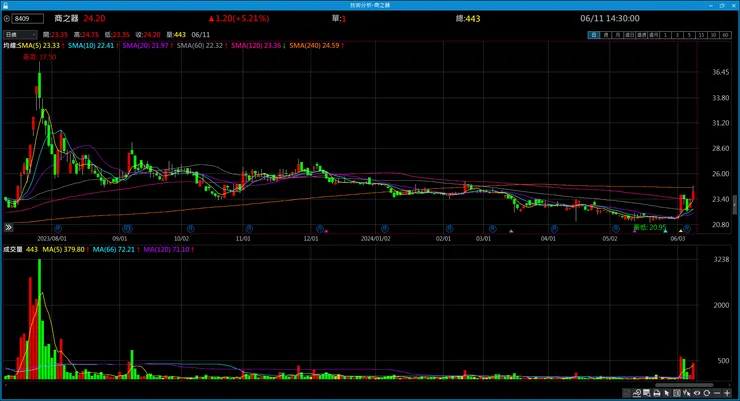Click the printer icon in bottom toolbar

click(x=657, y=393)
